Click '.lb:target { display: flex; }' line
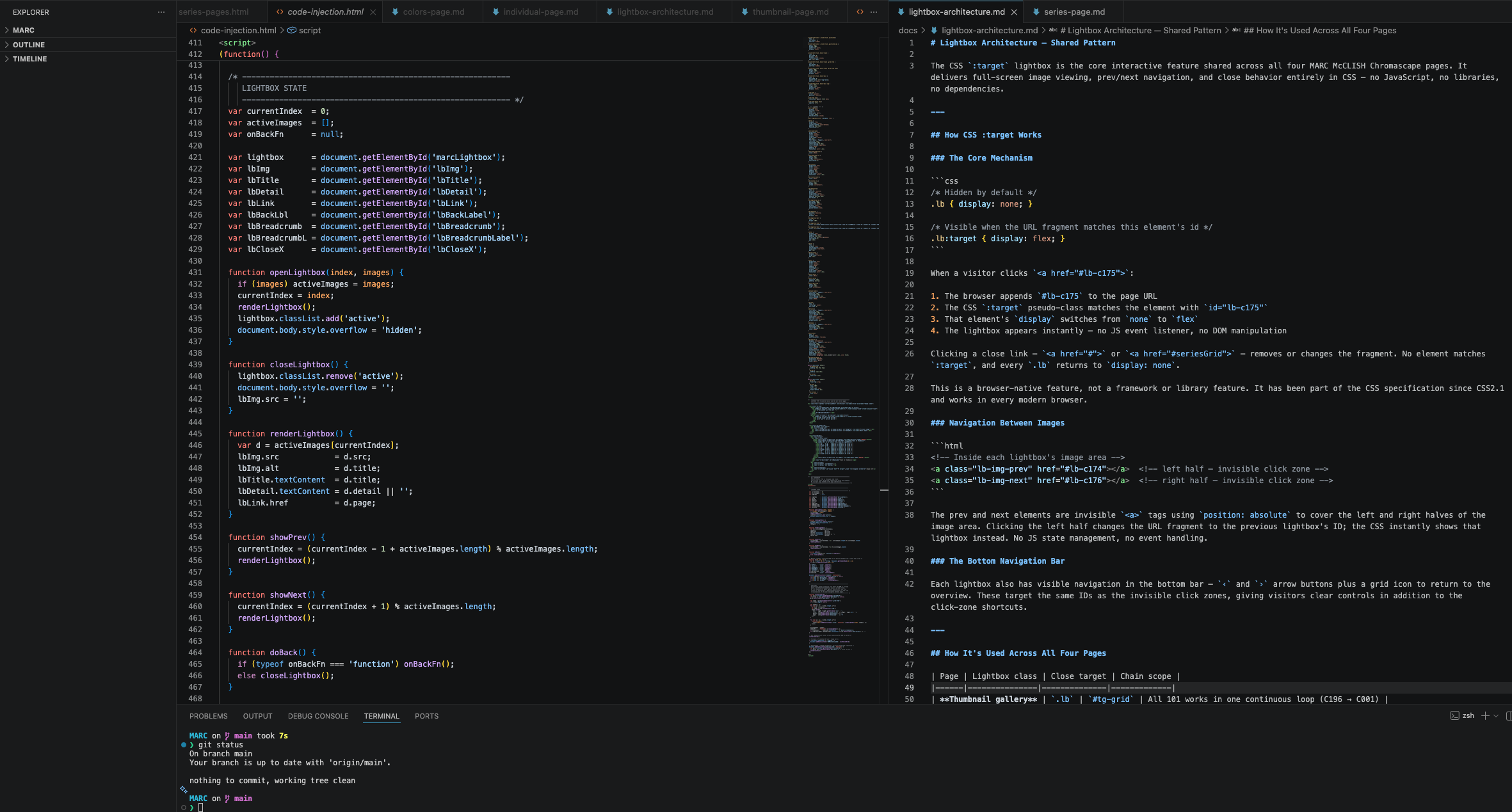 coord(997,239)
